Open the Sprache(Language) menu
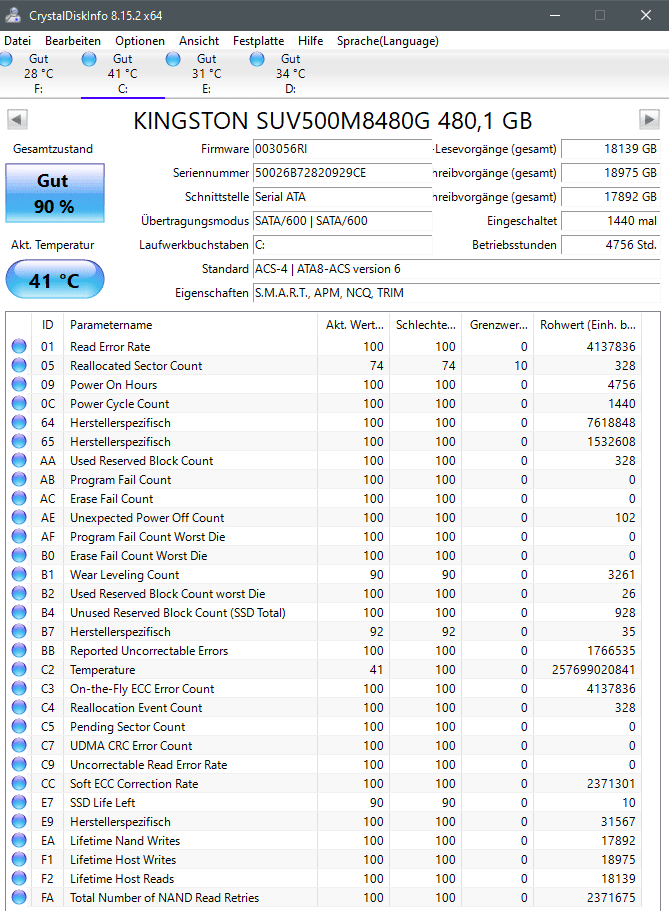This screenshot has width=669, height=911. (388, 41)
